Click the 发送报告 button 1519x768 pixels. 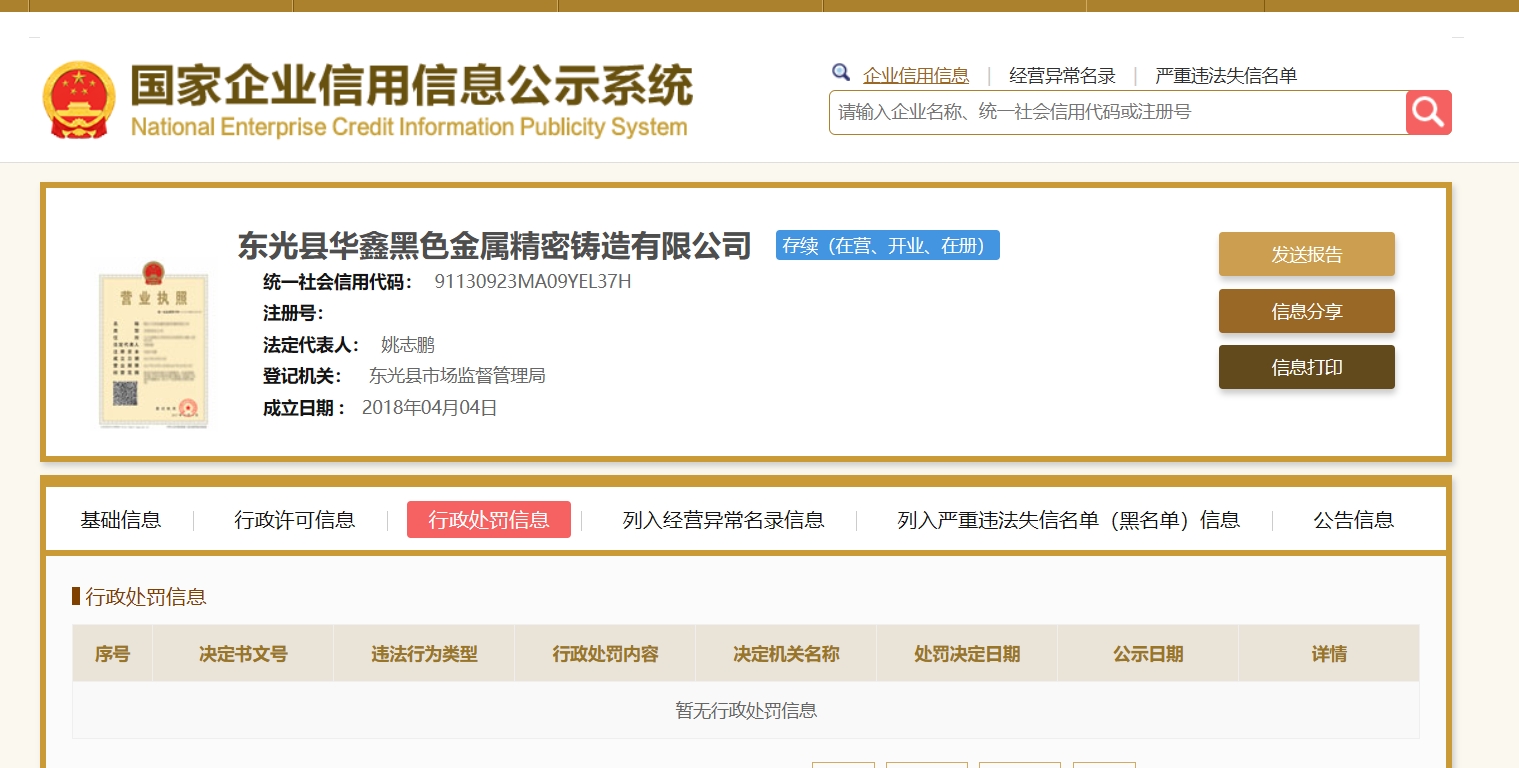click(x=1306, y=254)
